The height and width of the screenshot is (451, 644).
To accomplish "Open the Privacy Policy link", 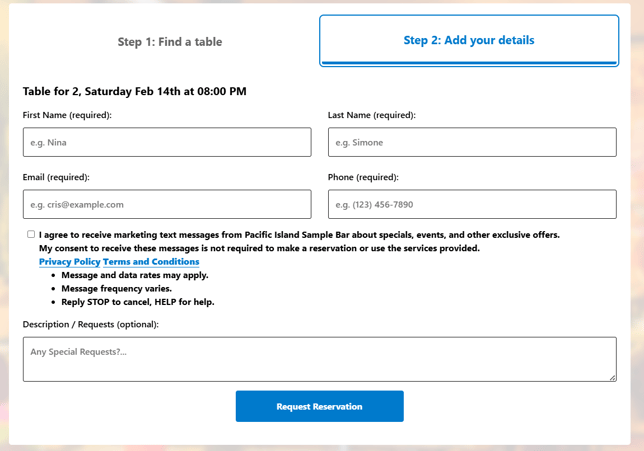I will (x=69, y=262).
